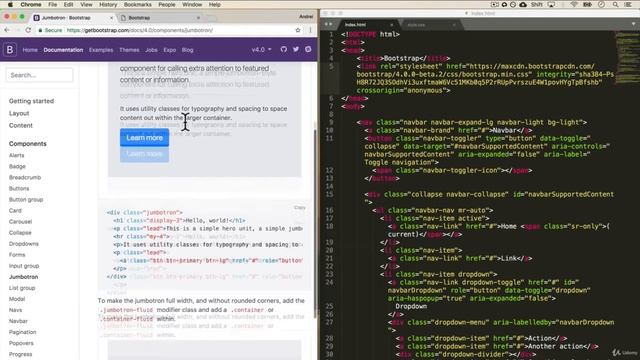Switch to the second editor file tab
This screenshot has height=360, width=640.
431,25
